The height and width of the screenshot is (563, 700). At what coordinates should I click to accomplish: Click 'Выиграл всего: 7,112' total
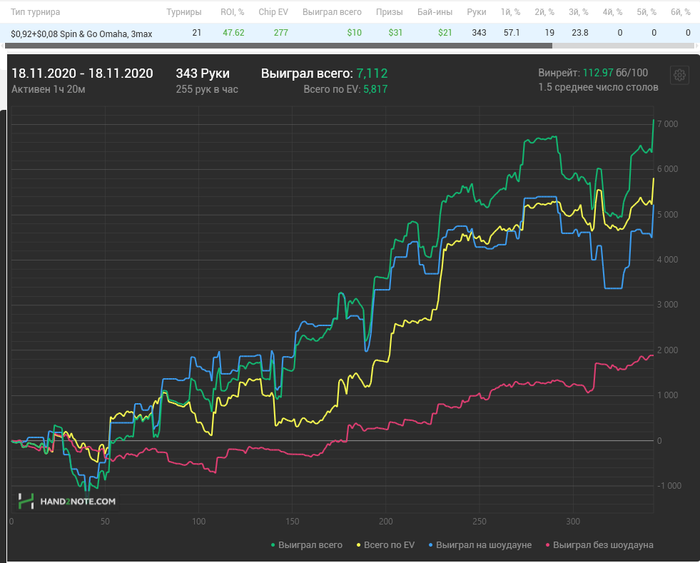pos(324,74)
